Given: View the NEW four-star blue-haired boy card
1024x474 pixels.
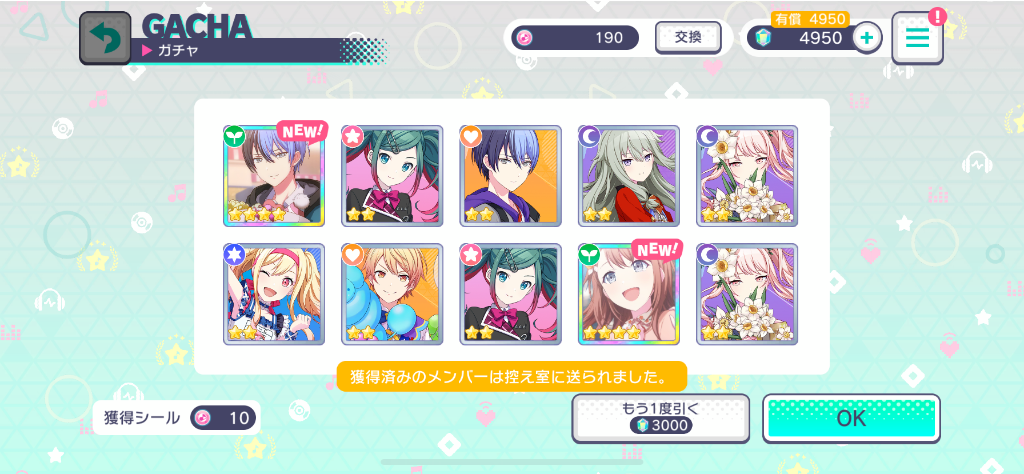Looking at the screenshot, I should pyautogui.click(x=274, y=176).
